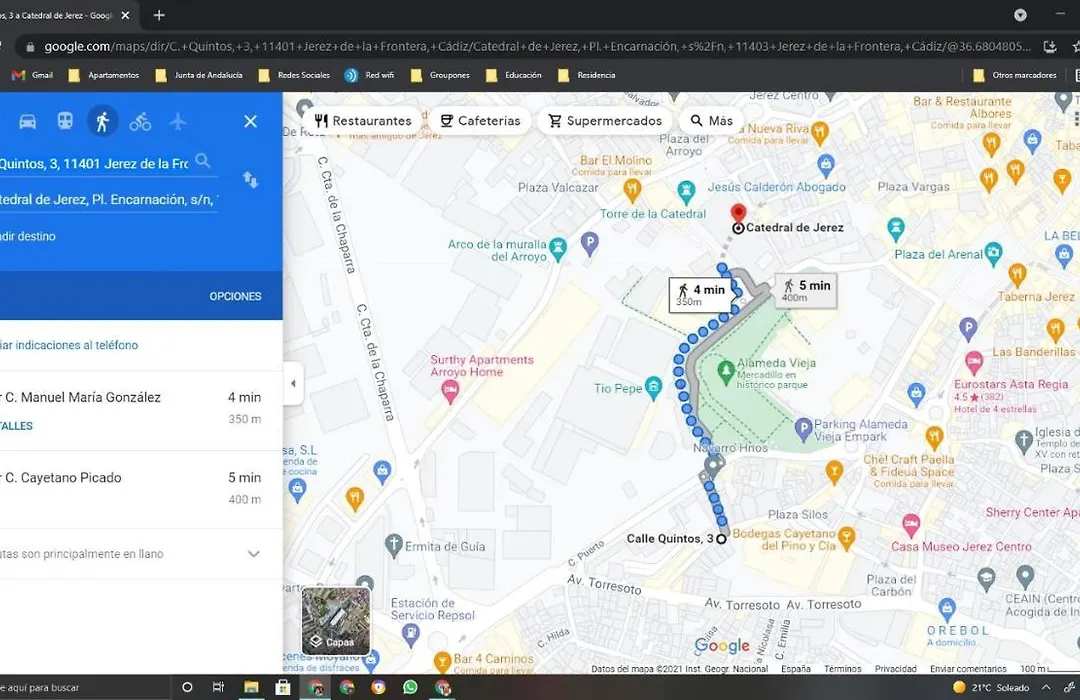1080x700 pixels.
Task: Expand the mostly flat routes elevation chevron
Action: [253, 554]
